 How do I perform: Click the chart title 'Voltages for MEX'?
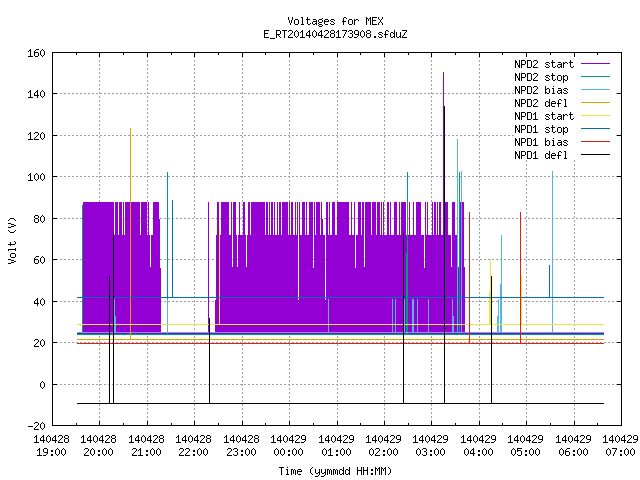pyautogui.click(x=335, y=21)
